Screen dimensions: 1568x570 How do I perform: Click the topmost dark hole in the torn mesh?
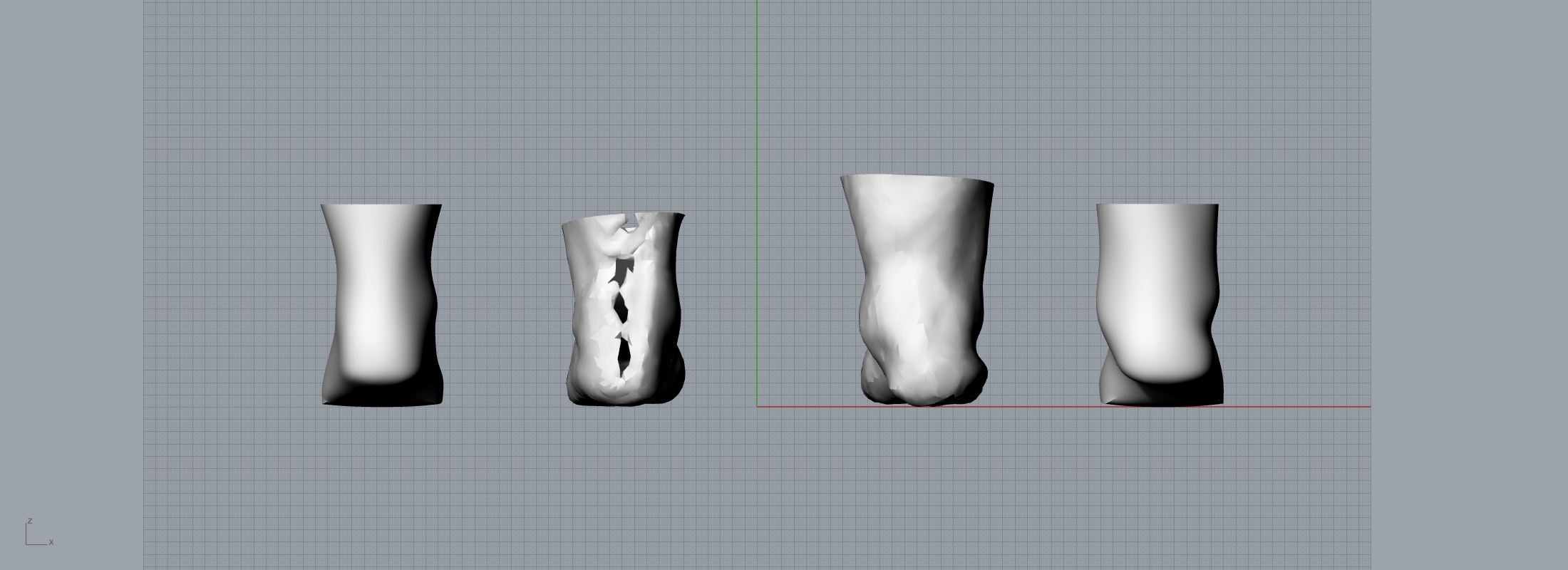coord(624,271)
